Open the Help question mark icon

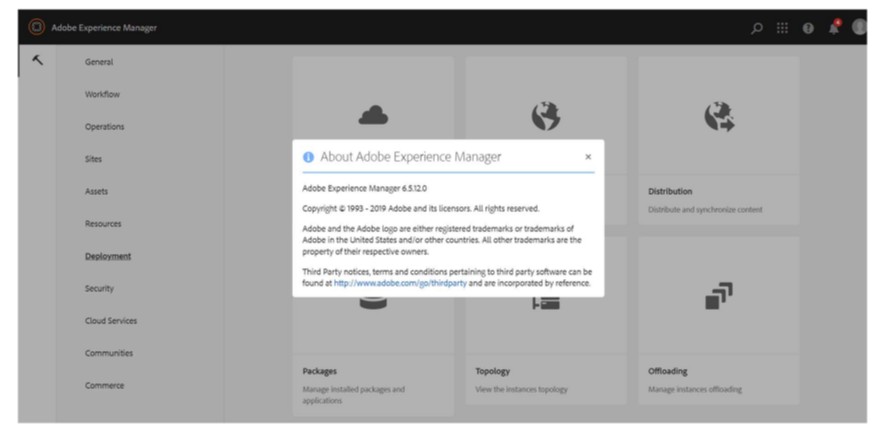click(x=808, y=28)
